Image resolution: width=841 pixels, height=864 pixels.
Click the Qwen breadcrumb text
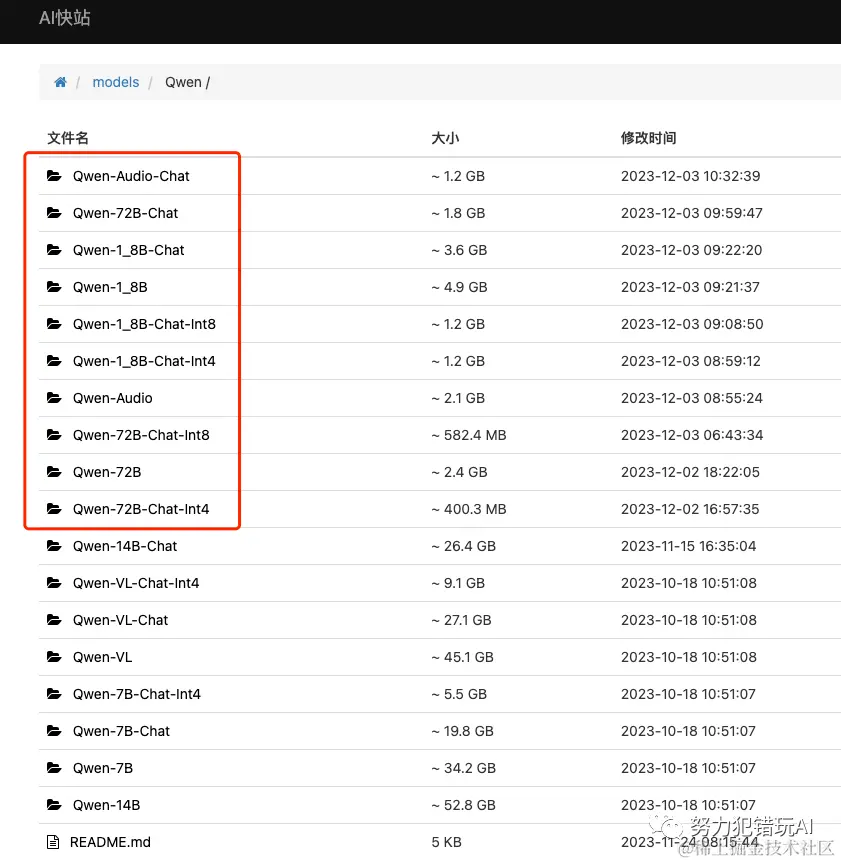pos(184,82)
